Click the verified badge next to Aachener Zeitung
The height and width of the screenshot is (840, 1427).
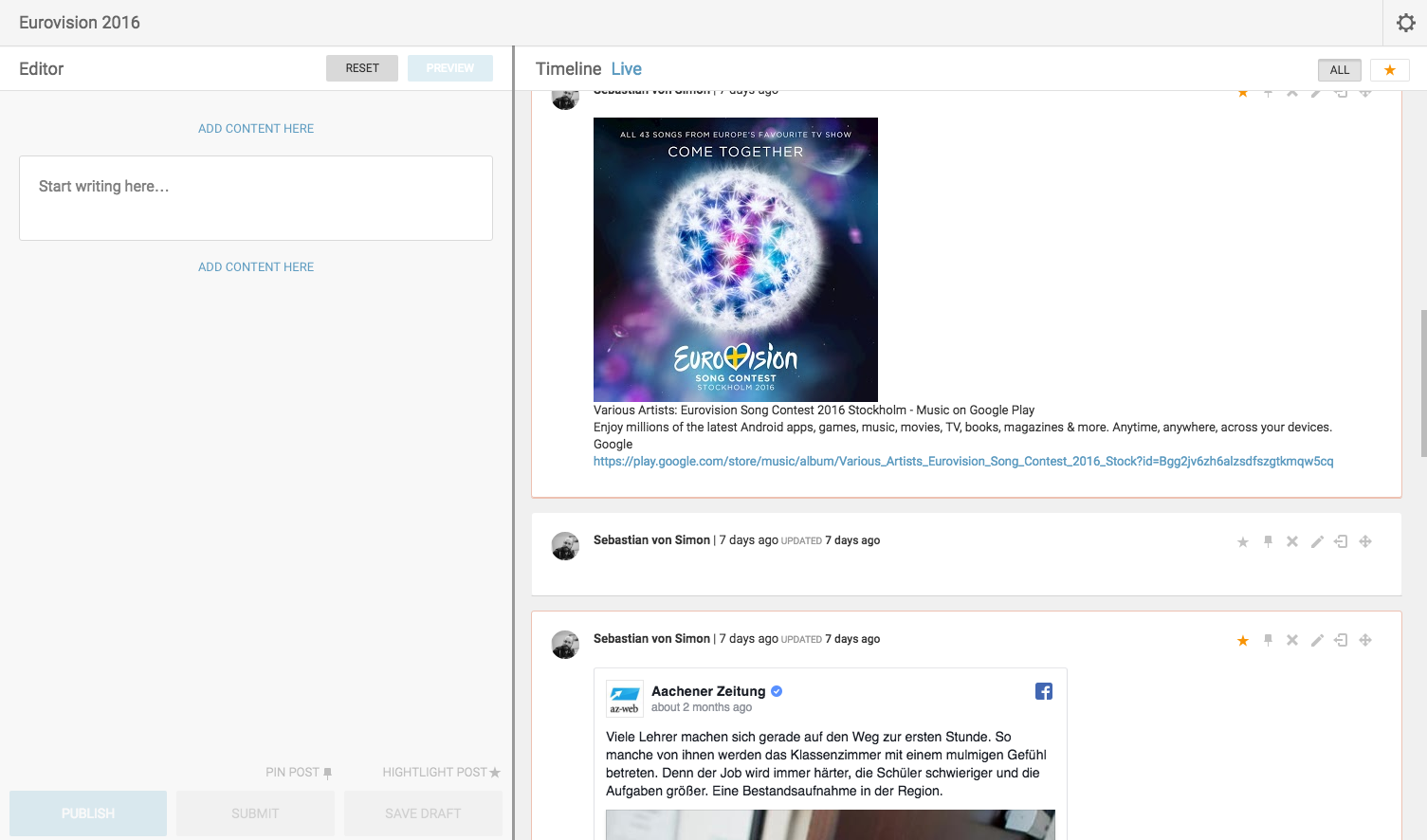(x=777, y=691)
